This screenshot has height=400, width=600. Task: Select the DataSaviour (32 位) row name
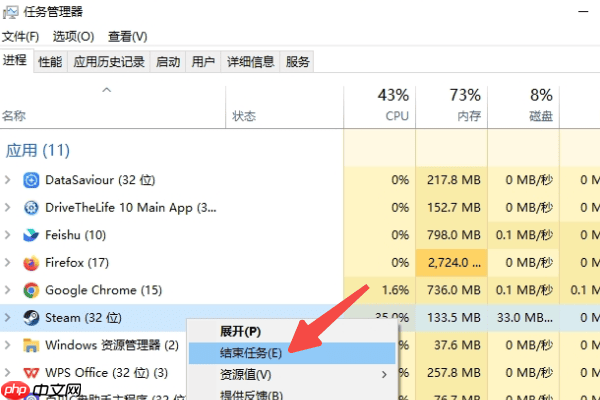coord(100,180)
